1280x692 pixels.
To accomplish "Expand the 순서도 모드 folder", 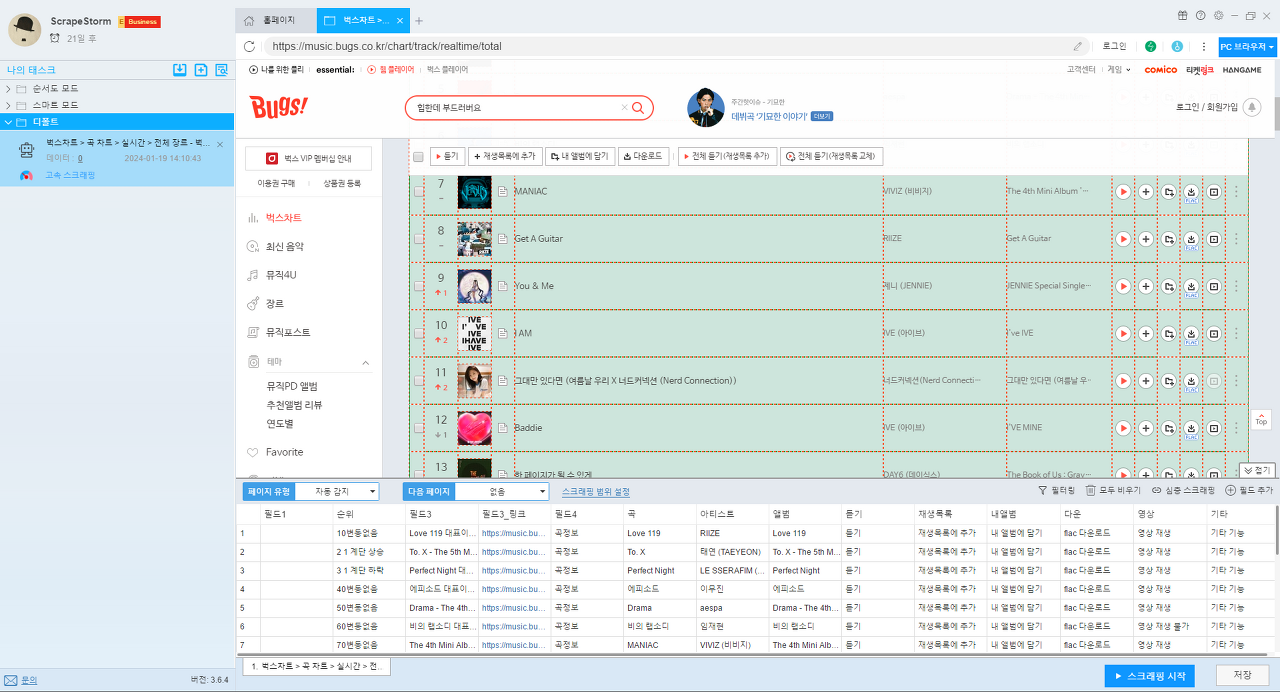I will [9, 89].
